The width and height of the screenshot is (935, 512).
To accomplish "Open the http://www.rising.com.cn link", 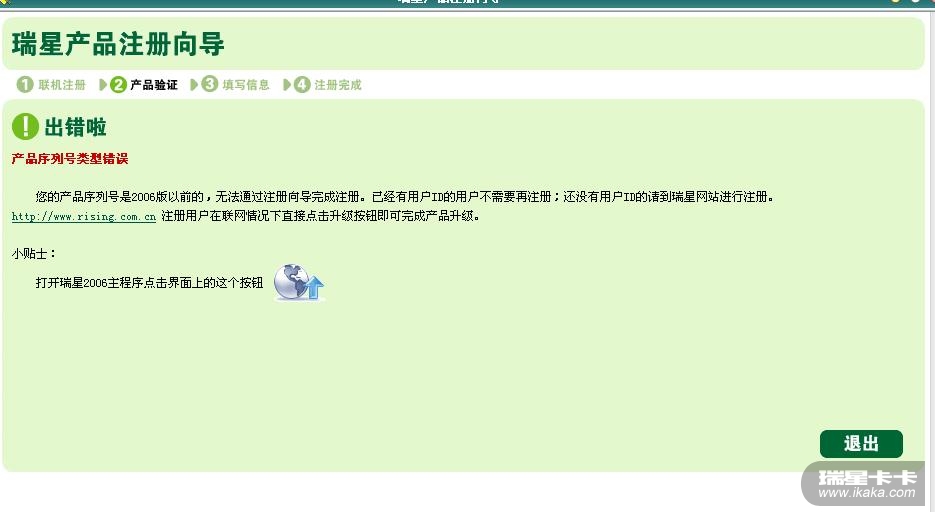I will [84, 217].
